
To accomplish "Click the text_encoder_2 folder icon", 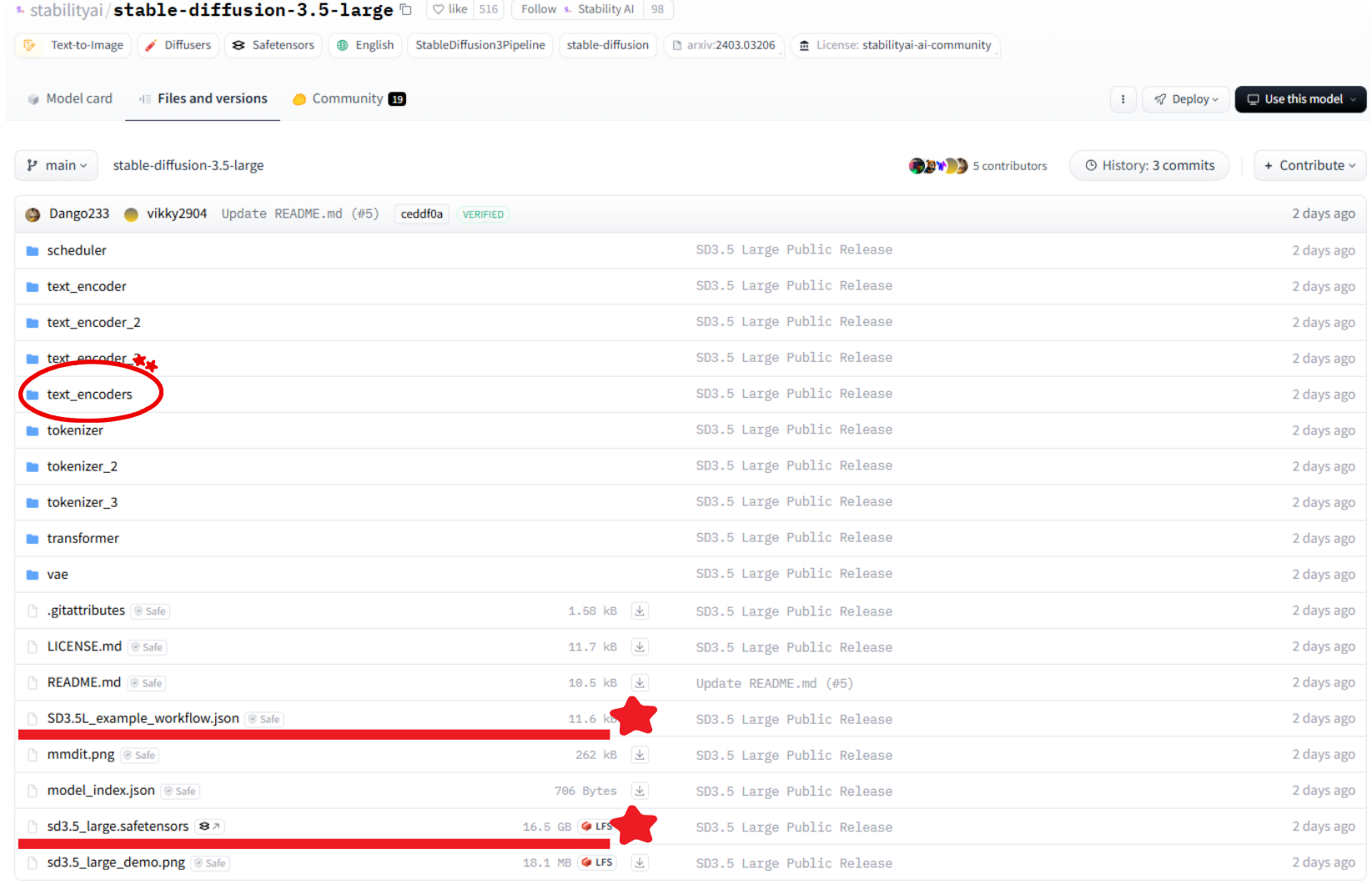I will pos(33,323).
